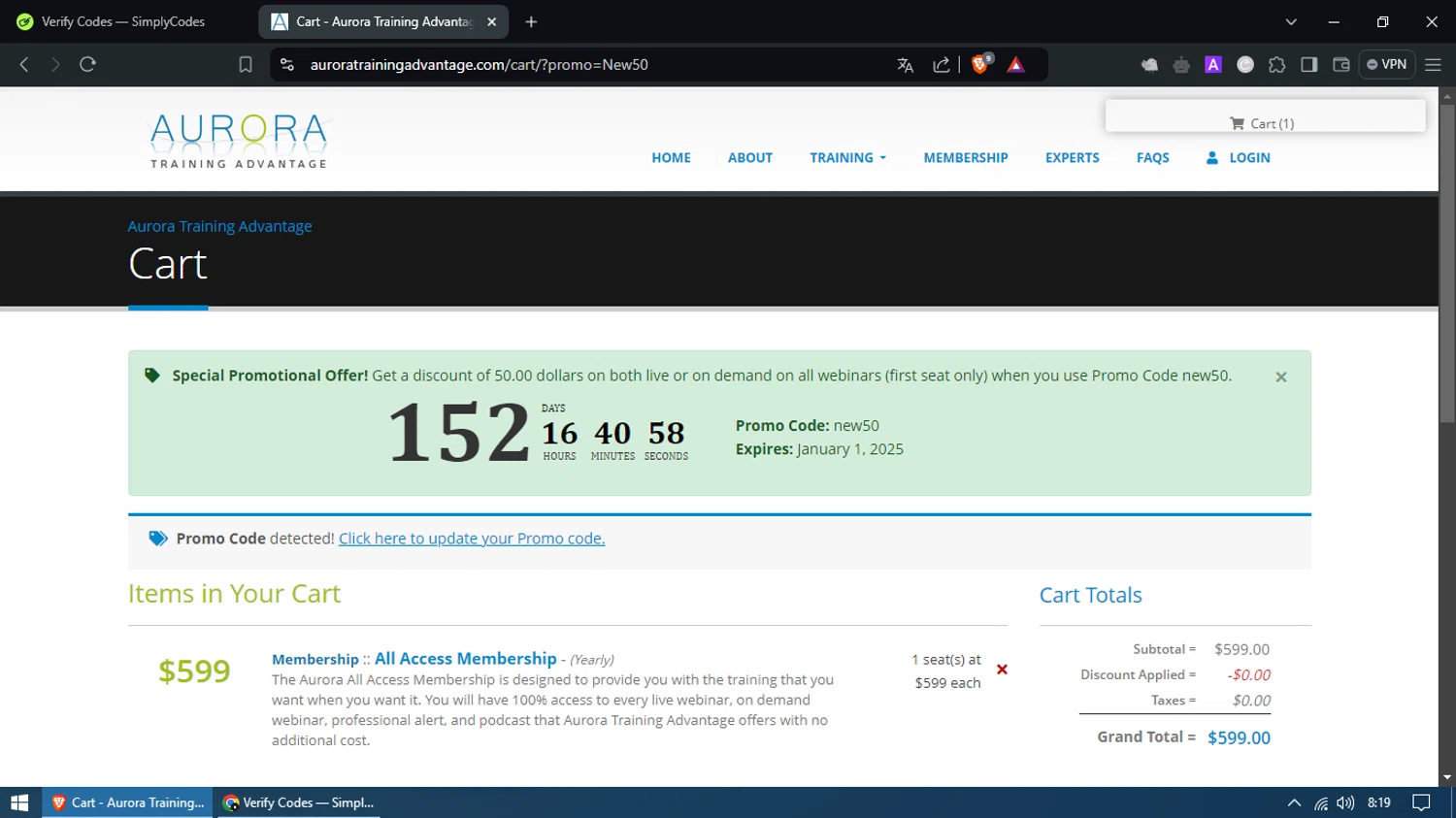Click Aurora Training Advantage breadcrumb link

click(220, 226)
